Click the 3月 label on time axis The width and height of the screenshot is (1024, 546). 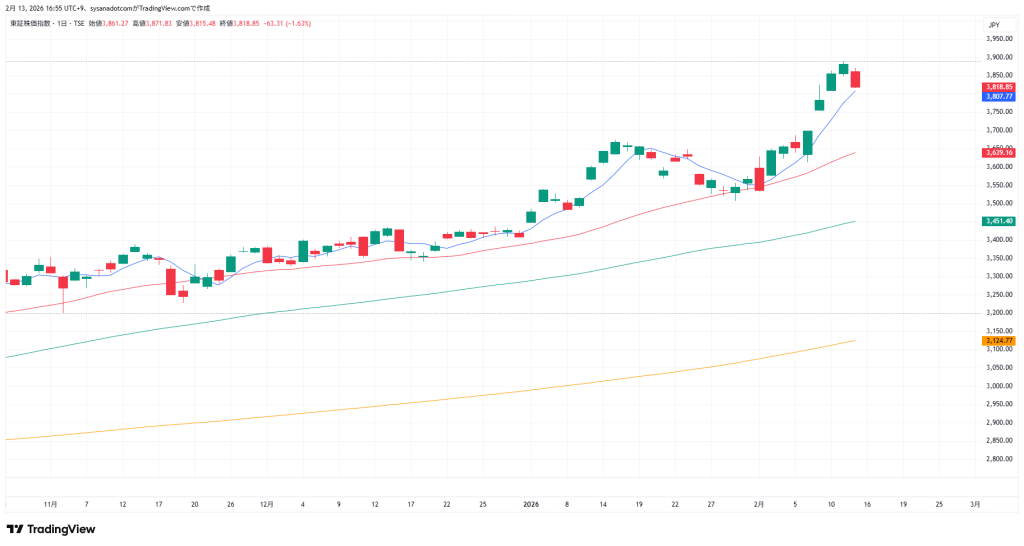point(975,505)
